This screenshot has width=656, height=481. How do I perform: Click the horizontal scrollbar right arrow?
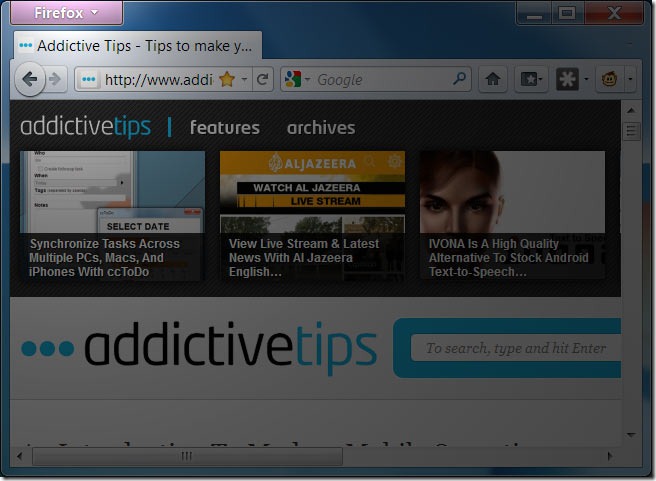coord(610,456)
